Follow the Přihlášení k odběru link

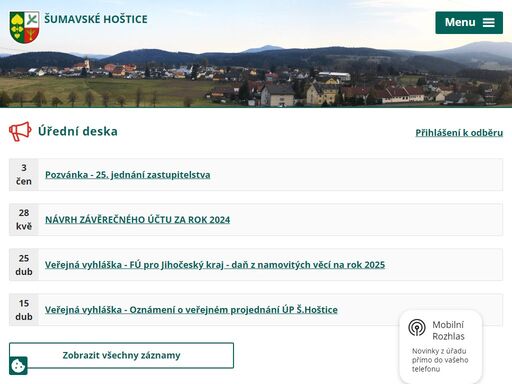[x=459, y=133]
